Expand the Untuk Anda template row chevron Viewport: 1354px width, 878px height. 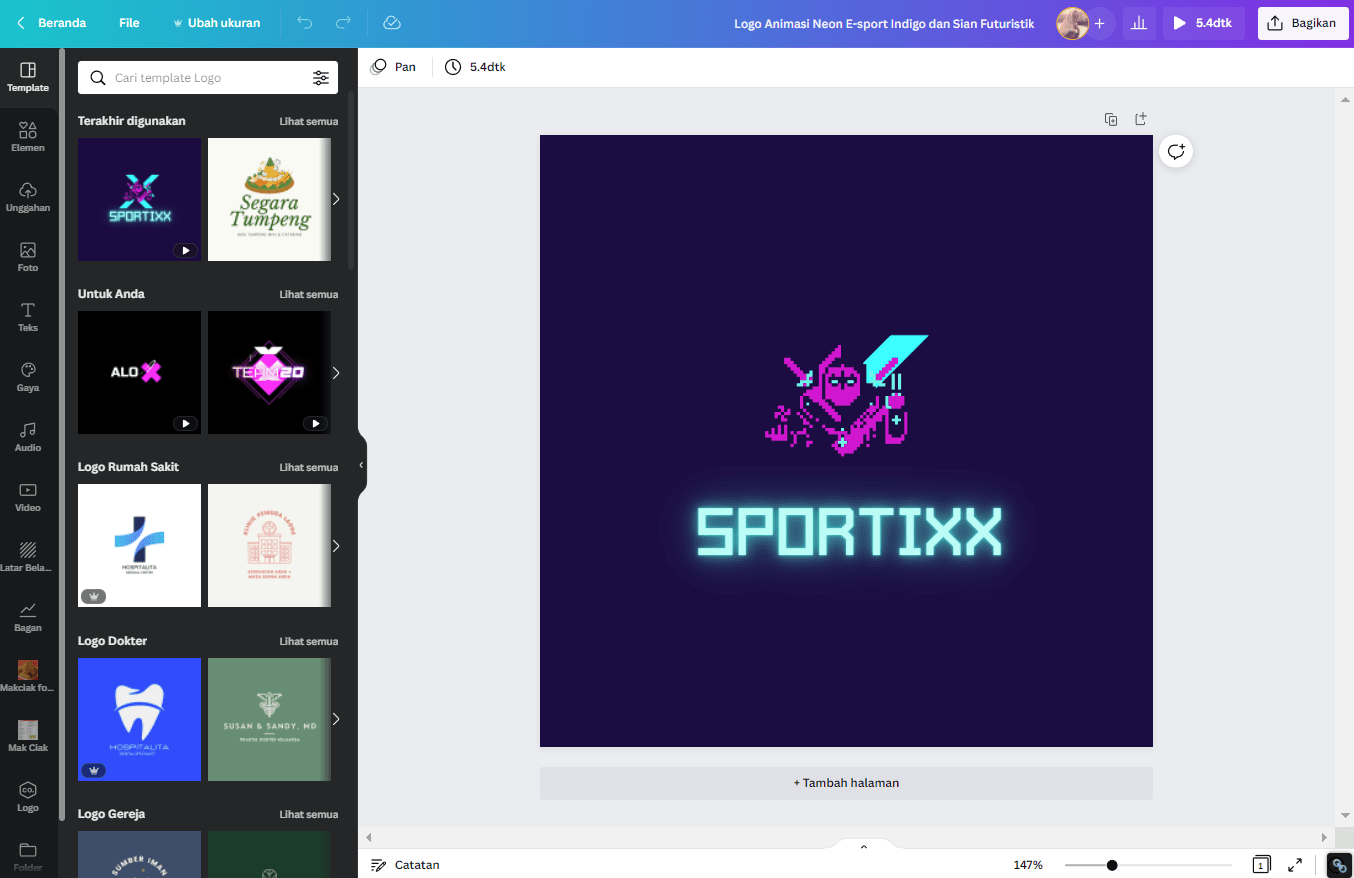point(335,372)
